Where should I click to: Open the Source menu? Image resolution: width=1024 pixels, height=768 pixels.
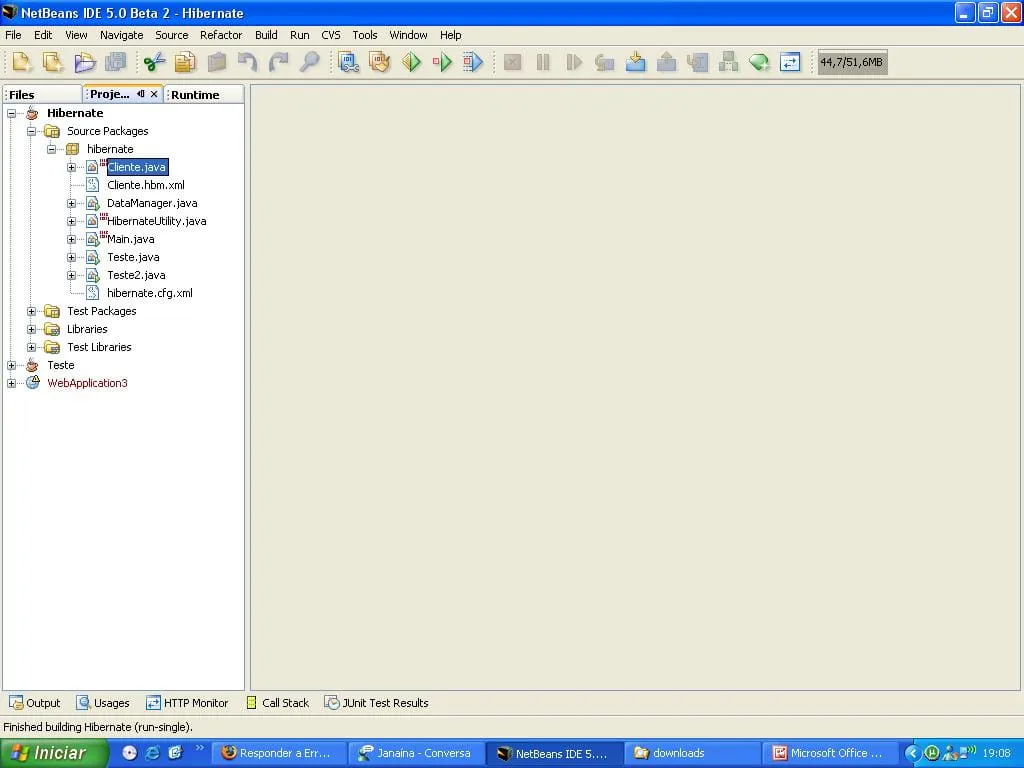[x=171, y=35]
